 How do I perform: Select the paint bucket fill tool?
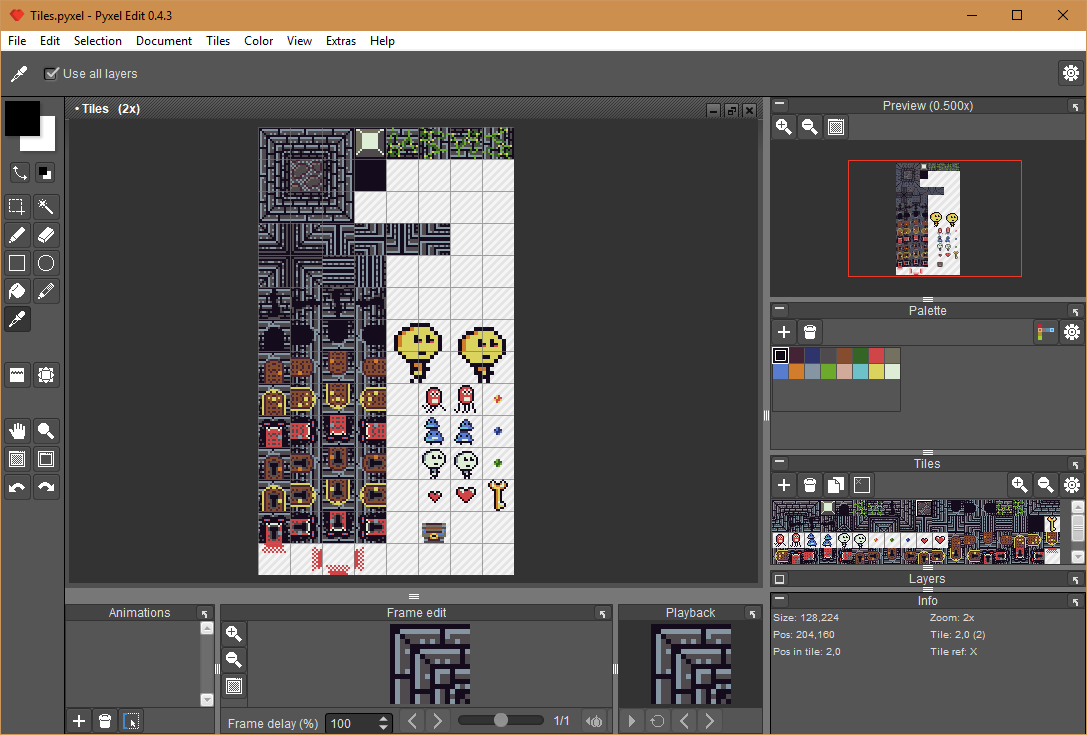click(17, 291)
